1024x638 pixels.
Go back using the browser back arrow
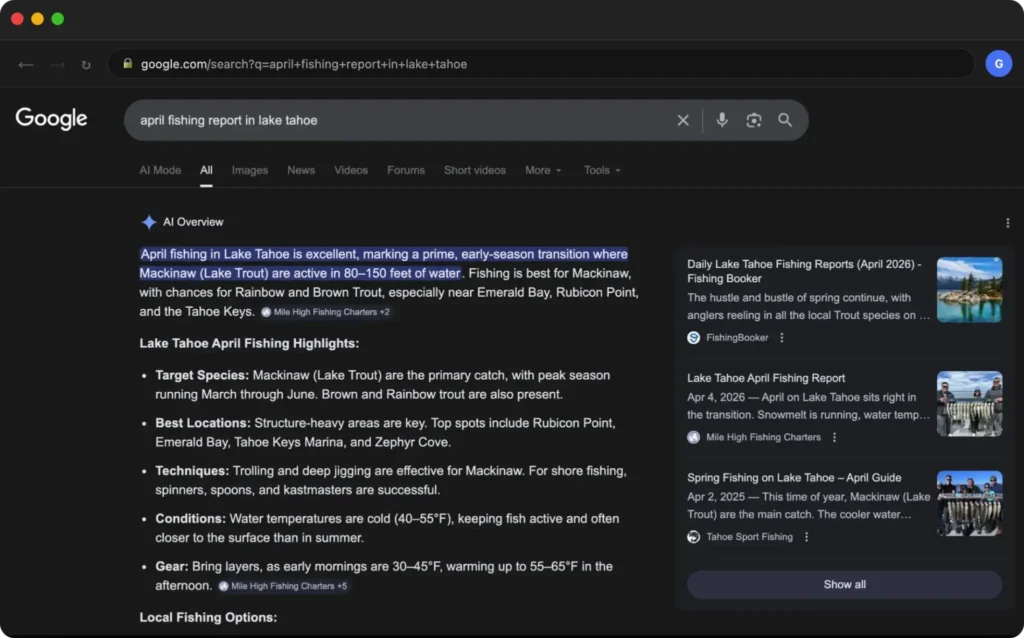26,65
